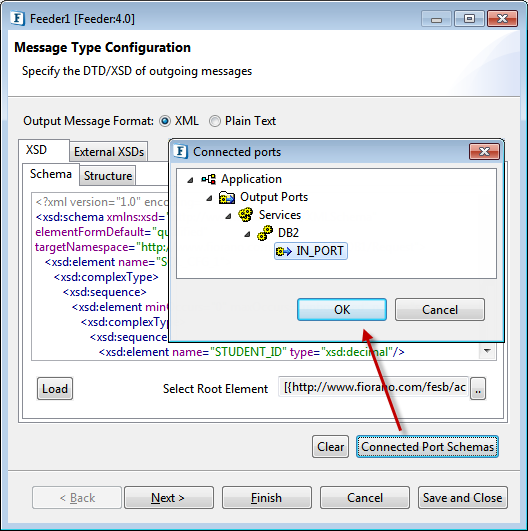Click the Connected ports dialog title icon
The height and width of the screenshot is (531, 528).
181,151
